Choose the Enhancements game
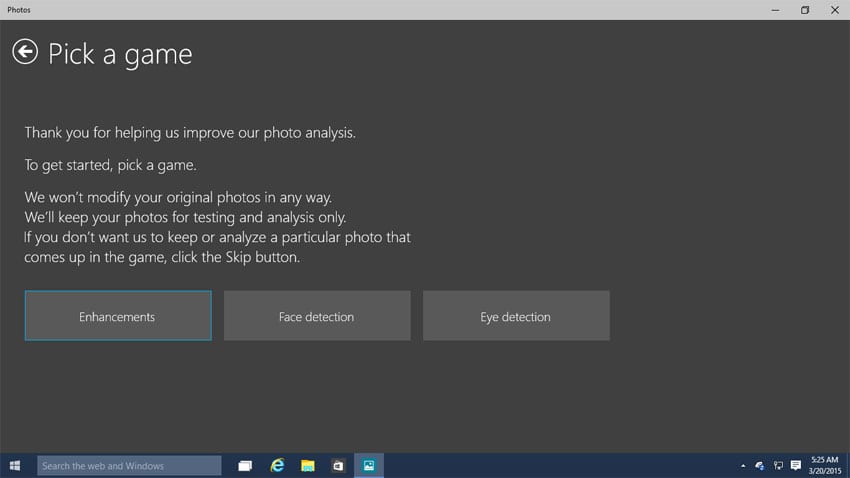 (x=118, y=316)
